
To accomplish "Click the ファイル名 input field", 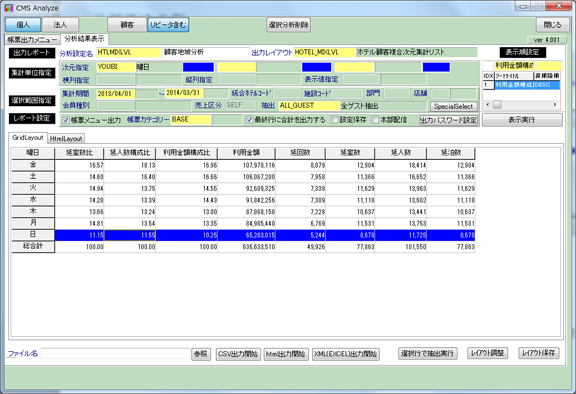I will pos(115,354).
